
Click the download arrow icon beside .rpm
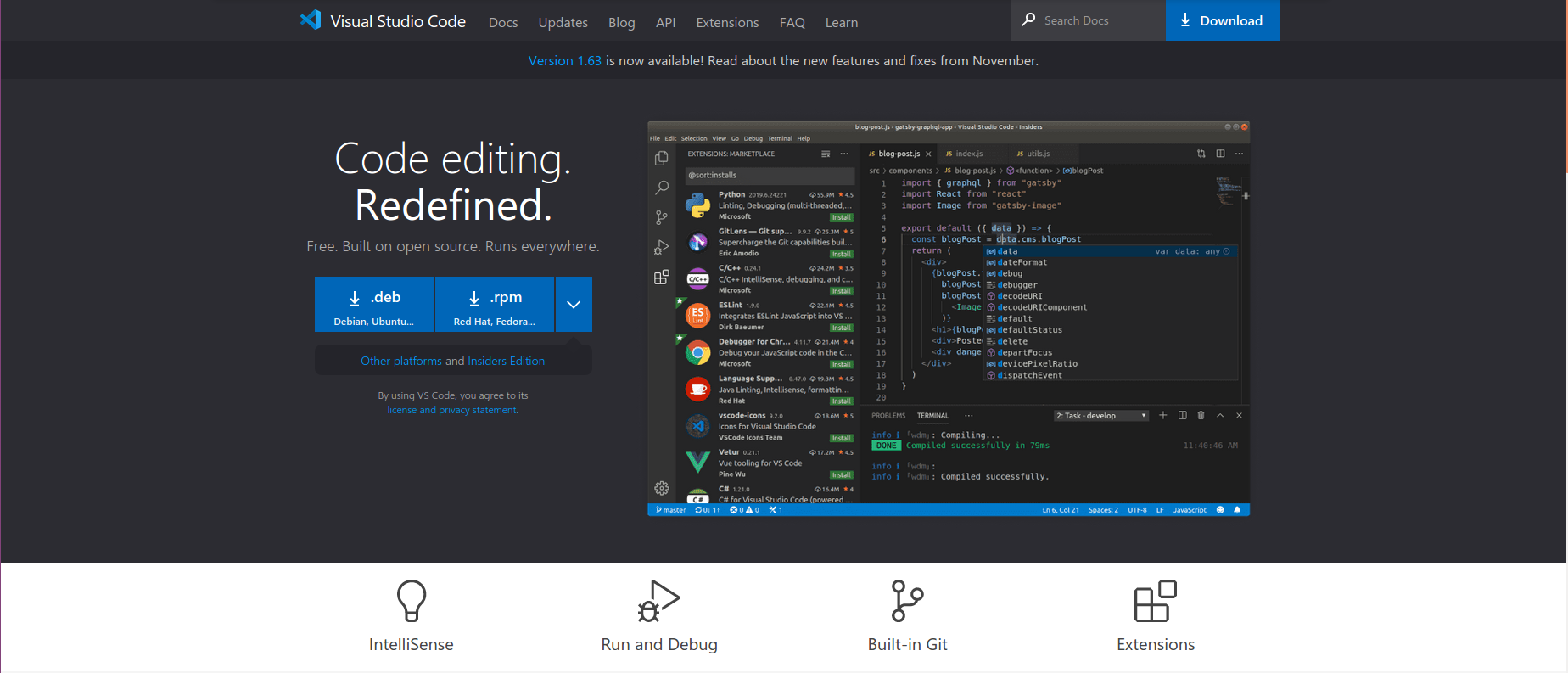[474, 298]
